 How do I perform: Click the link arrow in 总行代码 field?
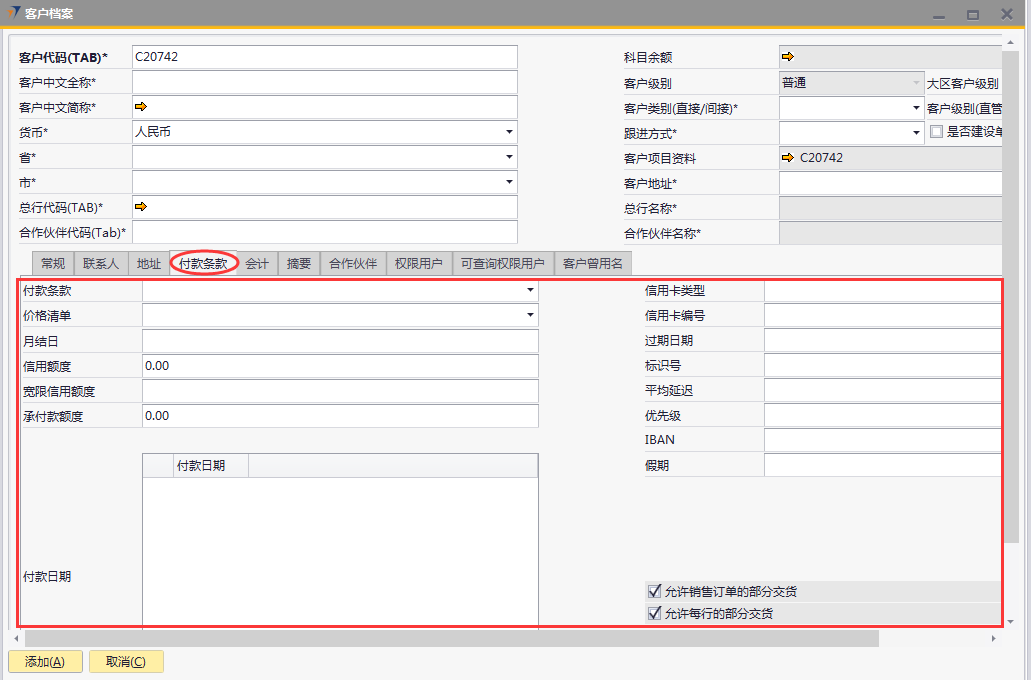tap(140, 206)
